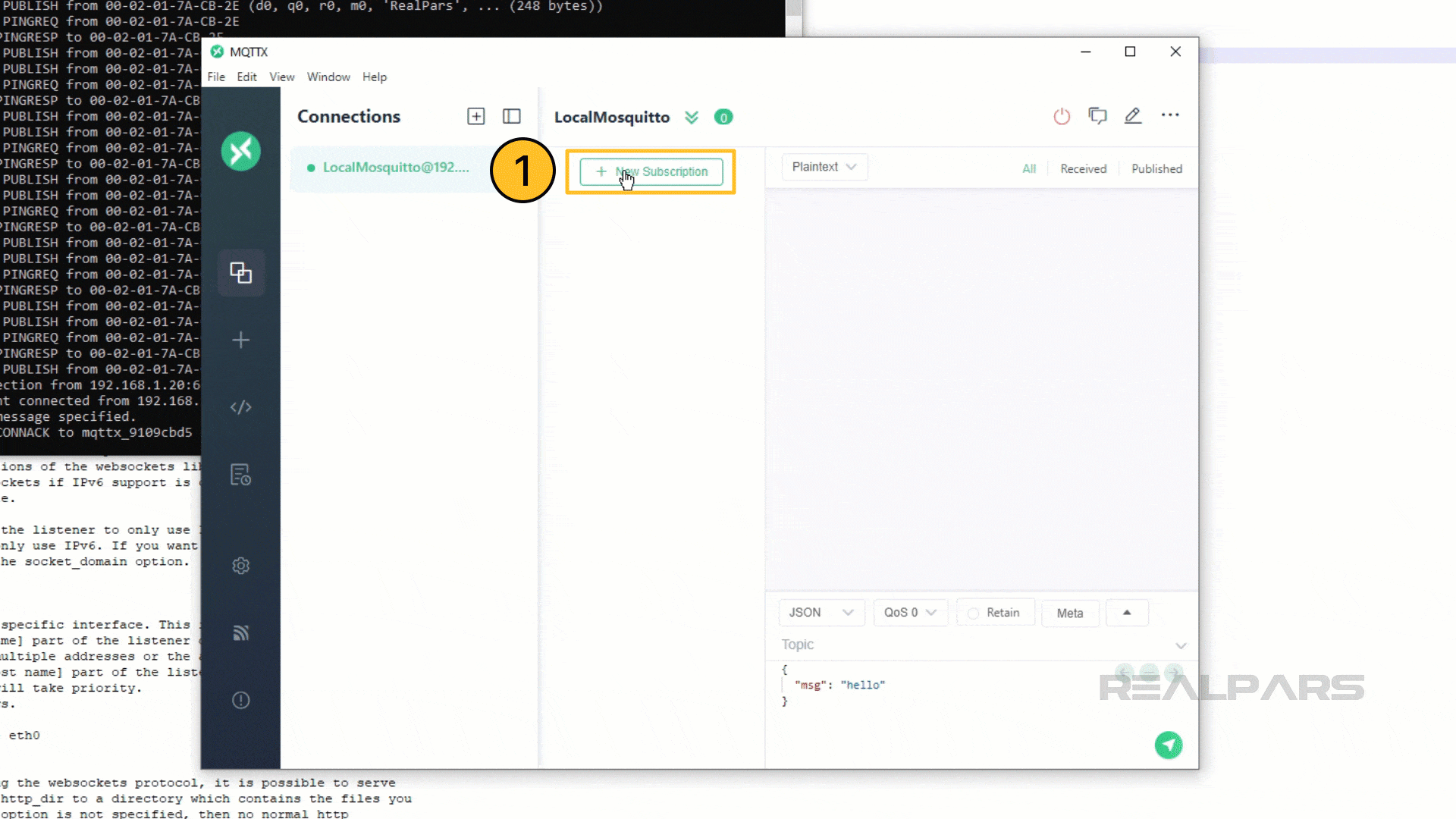Expand connection details double chevron
The width and height of the screenshot is (1456, 819).
click(692, 118)
